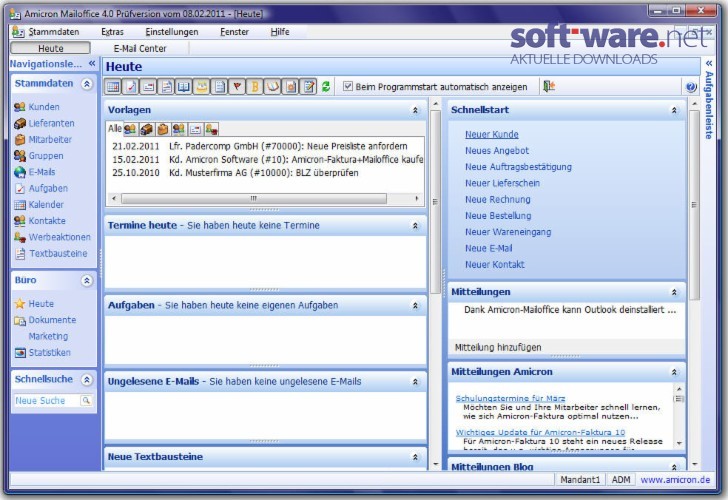Click the birthday cake icon in Heute toolbar
The height and width of the screenshot is (500, 728).
(x=202, y=87)
